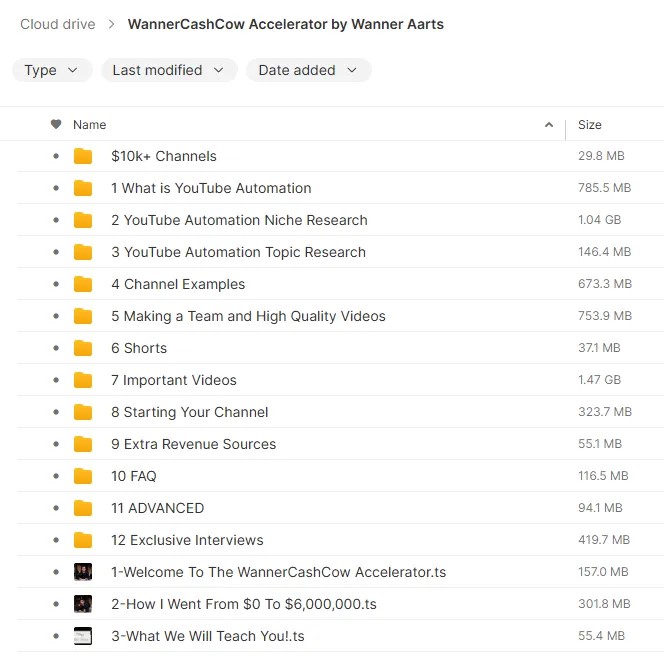Viewport: 664px width, 664px height.
Task: Sort by the Size column header
Action: 589,124
